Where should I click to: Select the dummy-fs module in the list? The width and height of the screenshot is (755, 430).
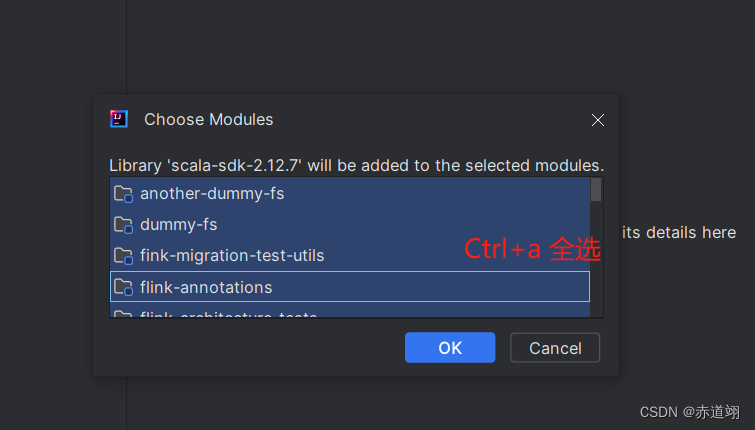pyautogui.click(x=350, y=224)
